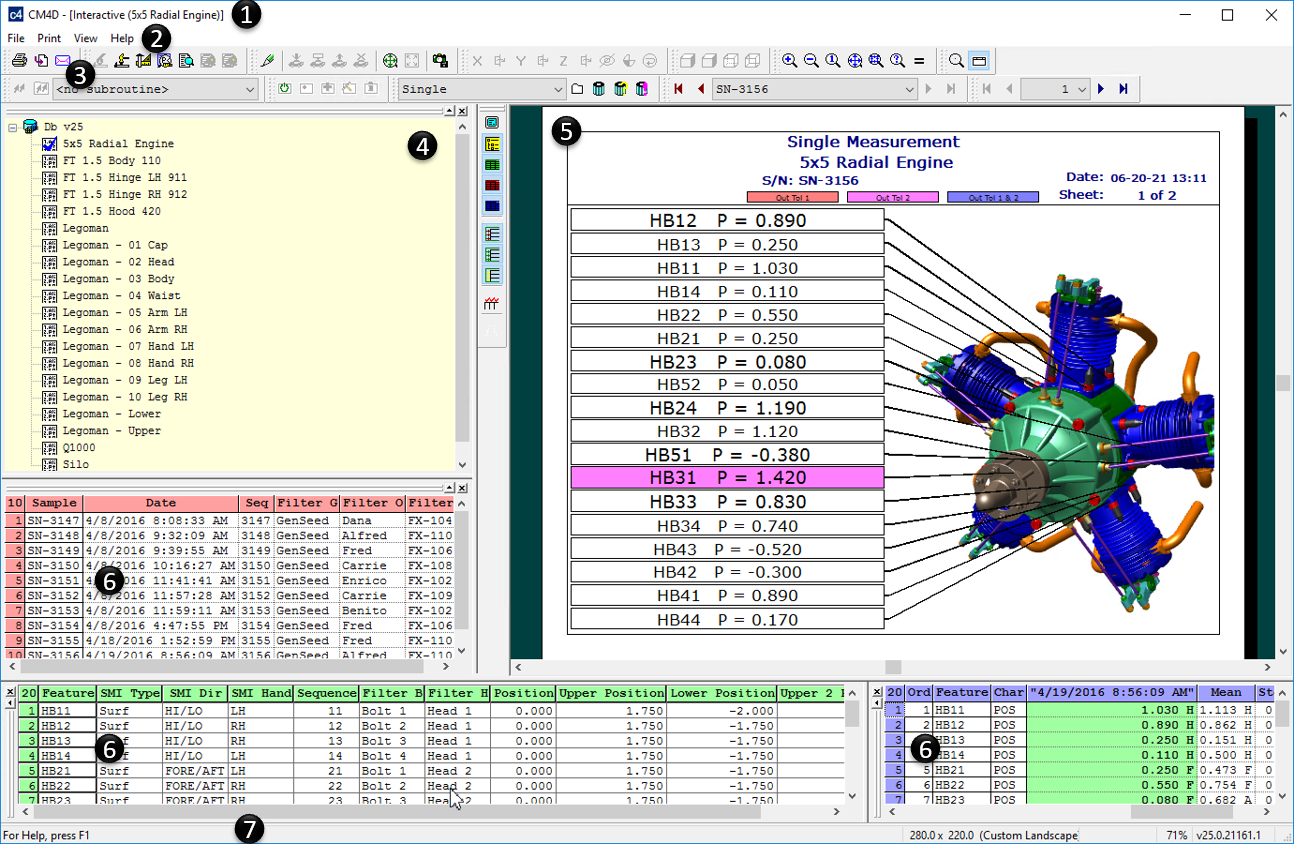The image size is (1294, 844).
Task: Click the Zoom Out magnifier icon
Action: pos(811,61)
